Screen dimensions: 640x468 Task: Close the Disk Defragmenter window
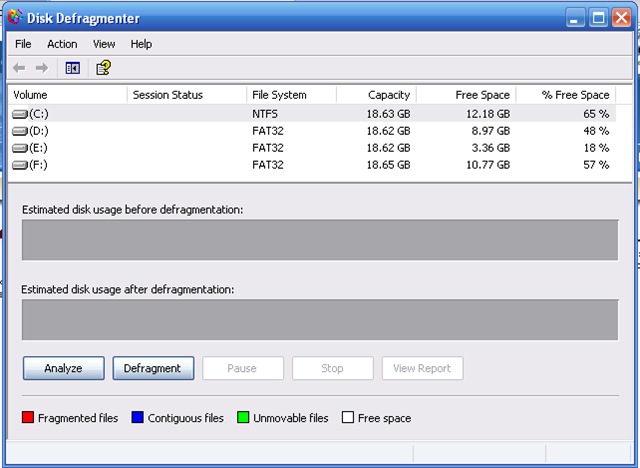(622, 18)
